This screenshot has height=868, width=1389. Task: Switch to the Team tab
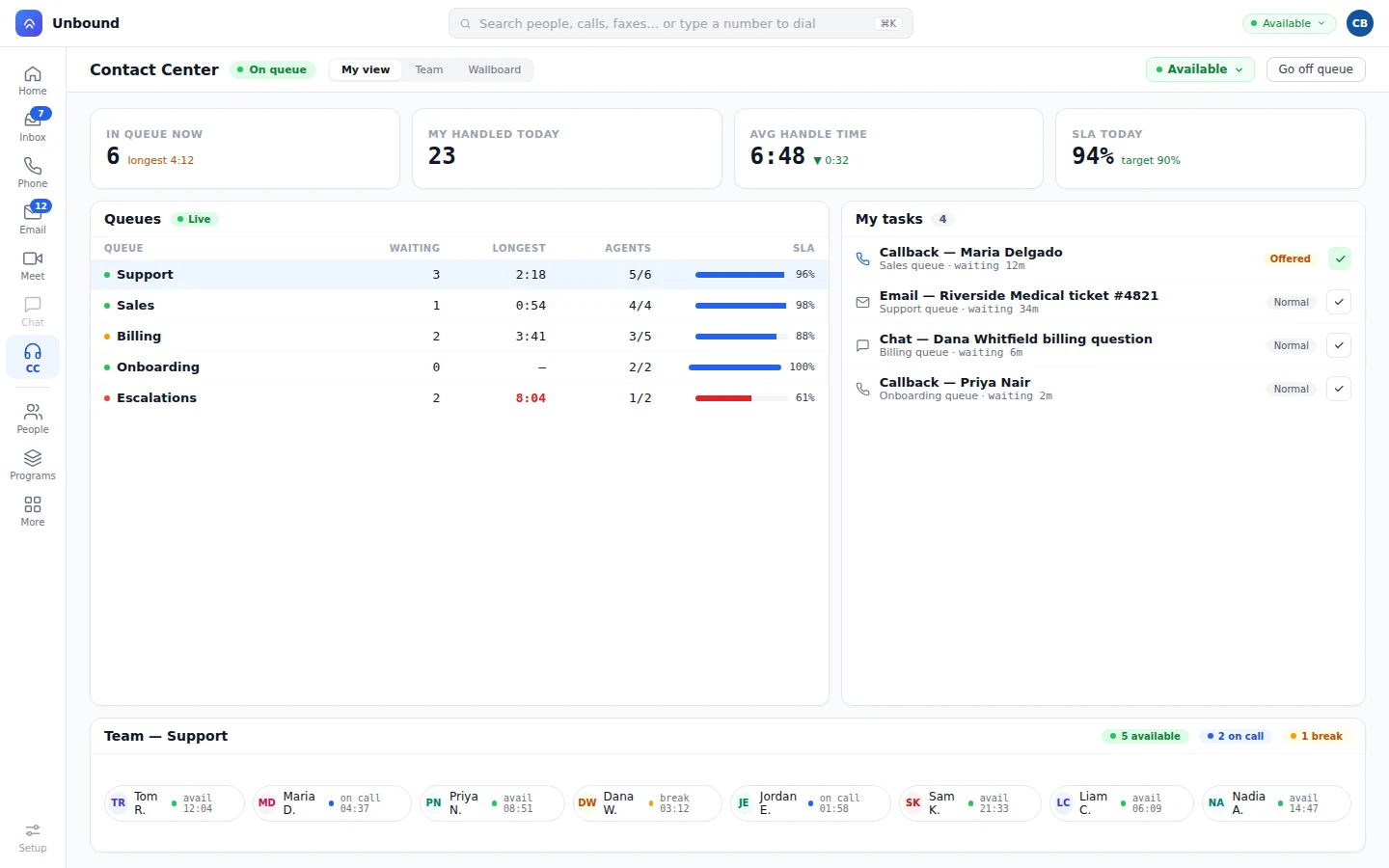(x=429, y=69)
